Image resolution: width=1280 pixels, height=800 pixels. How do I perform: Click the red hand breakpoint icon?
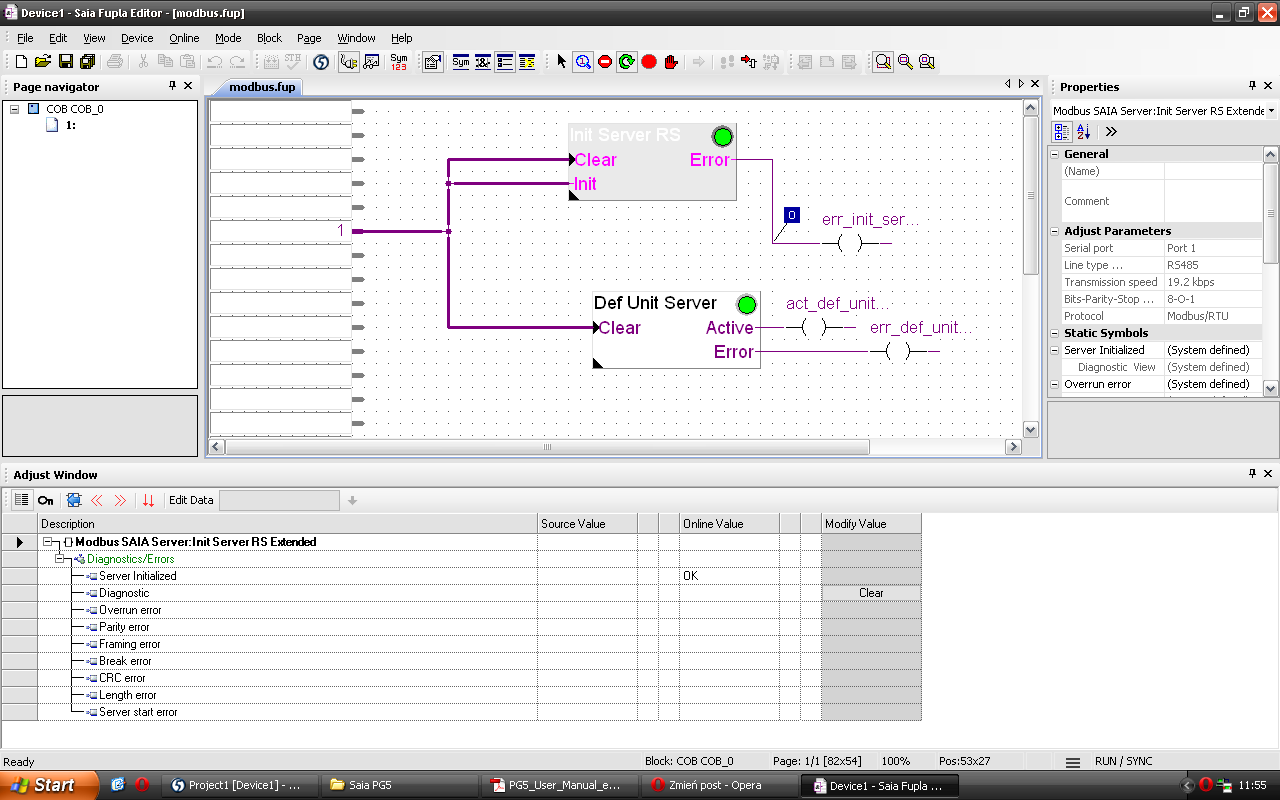pos(671,62)
